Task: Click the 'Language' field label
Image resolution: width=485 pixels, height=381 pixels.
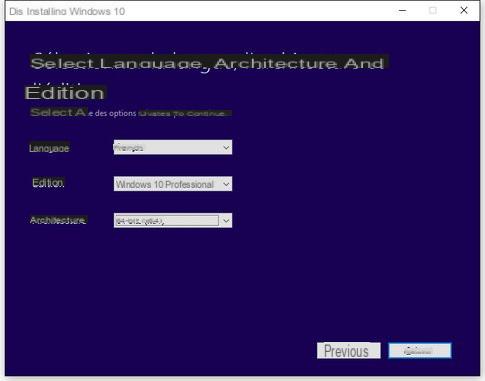Action: pyautogui.click(x=49, y=148)
